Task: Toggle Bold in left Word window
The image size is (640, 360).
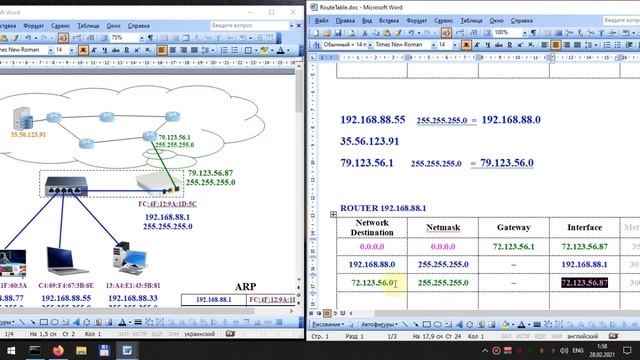Action: (83, 50)
